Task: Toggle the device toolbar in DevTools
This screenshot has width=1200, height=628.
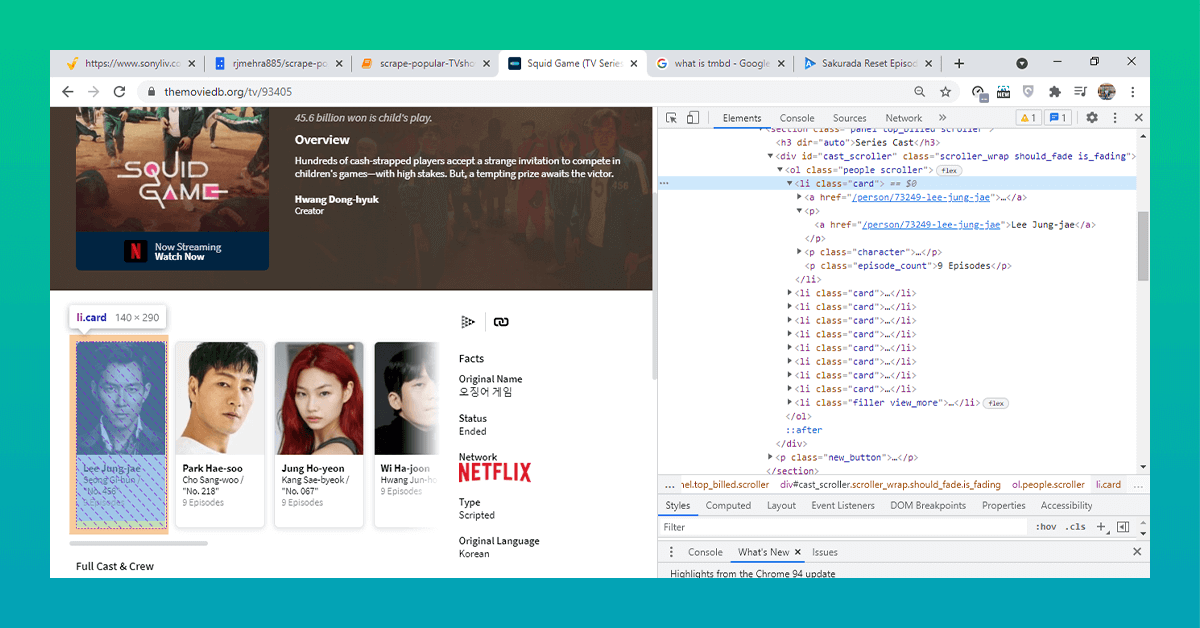Action: (x=692, y=118)
